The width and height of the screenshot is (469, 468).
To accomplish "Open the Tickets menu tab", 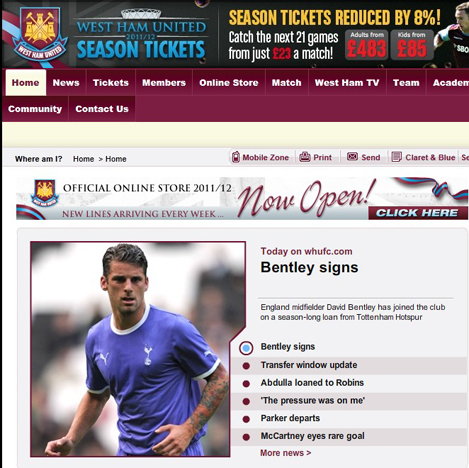I will coord(111,83).
